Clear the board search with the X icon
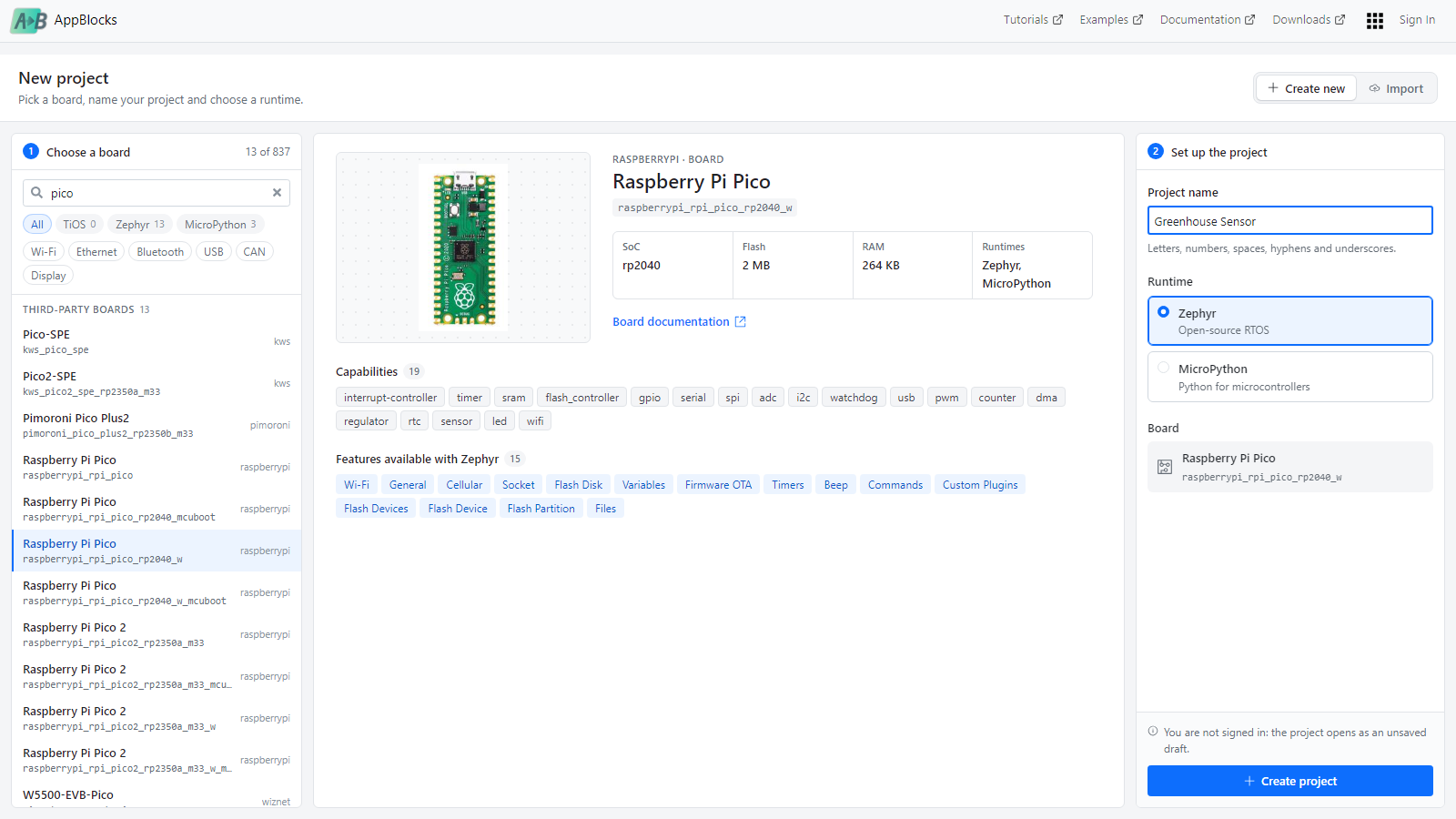Screen dimensions: 1456x819 click(x=277, y=193)
